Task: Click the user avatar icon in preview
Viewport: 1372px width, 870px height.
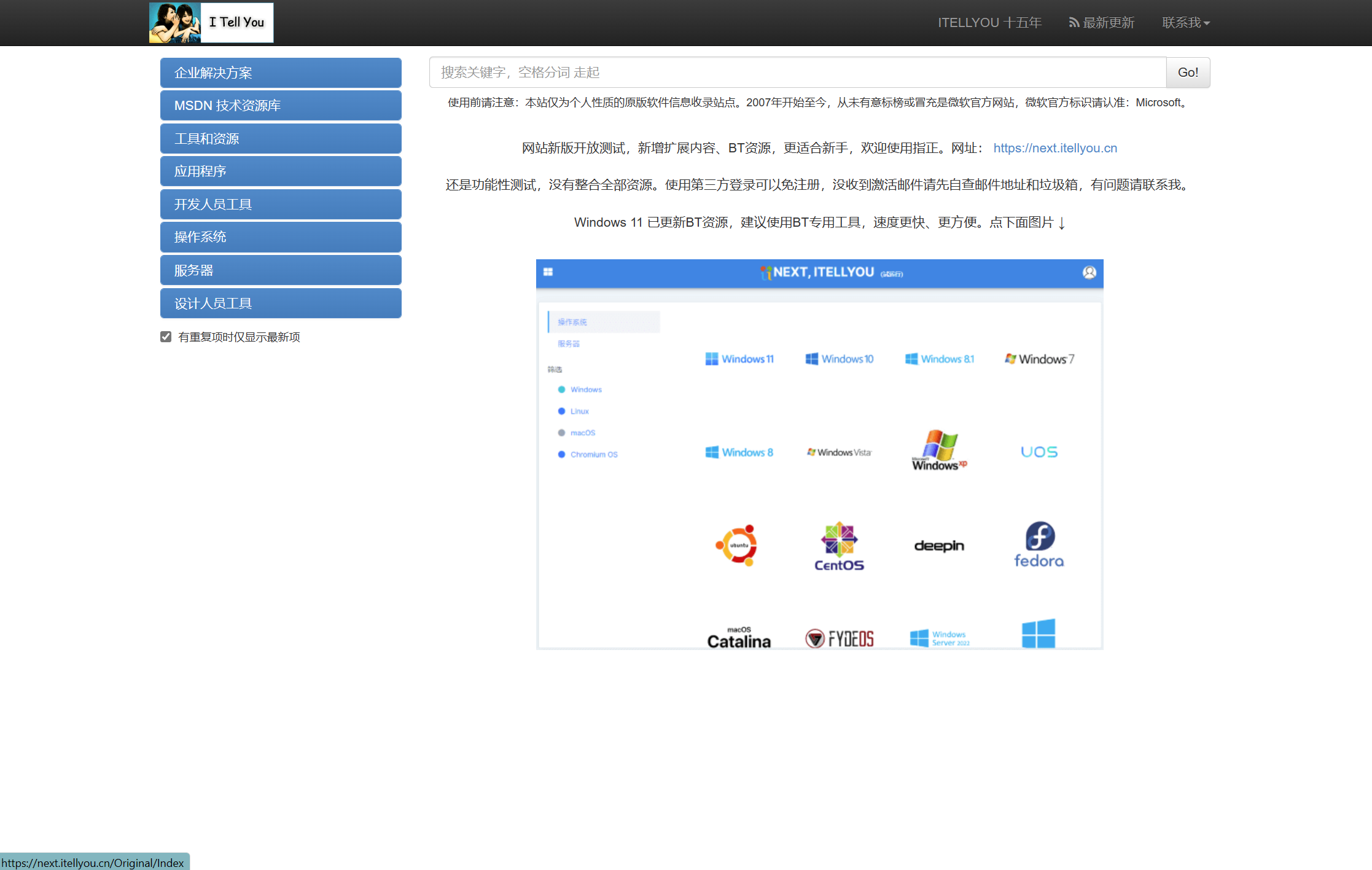Action: 1089,273
